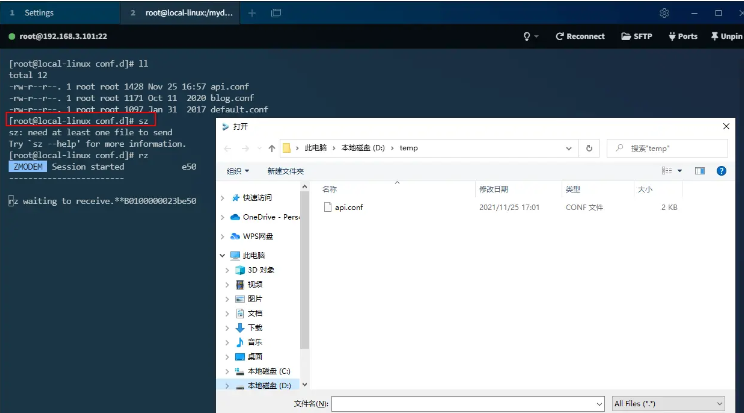Click the folder icon in address bar
Image resolution: width=744 pixels, height=413 pixels.
287,148
